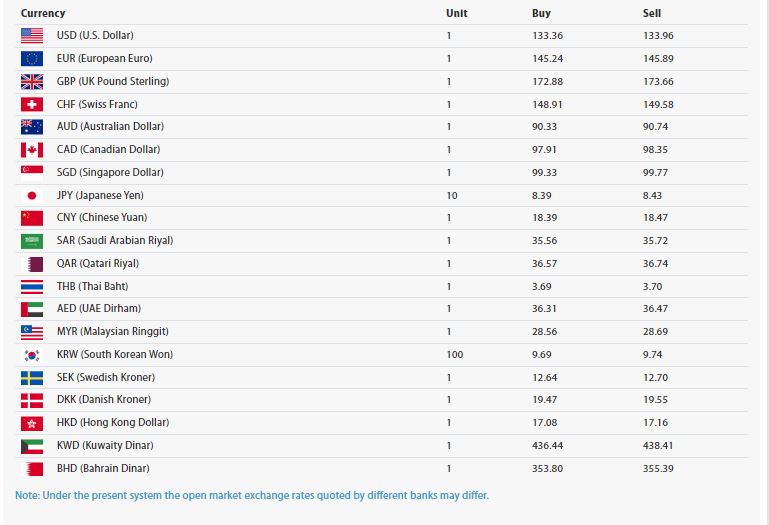Click the exchange rates note text
This screenshot has width=769, height=525.
(252, 495)
